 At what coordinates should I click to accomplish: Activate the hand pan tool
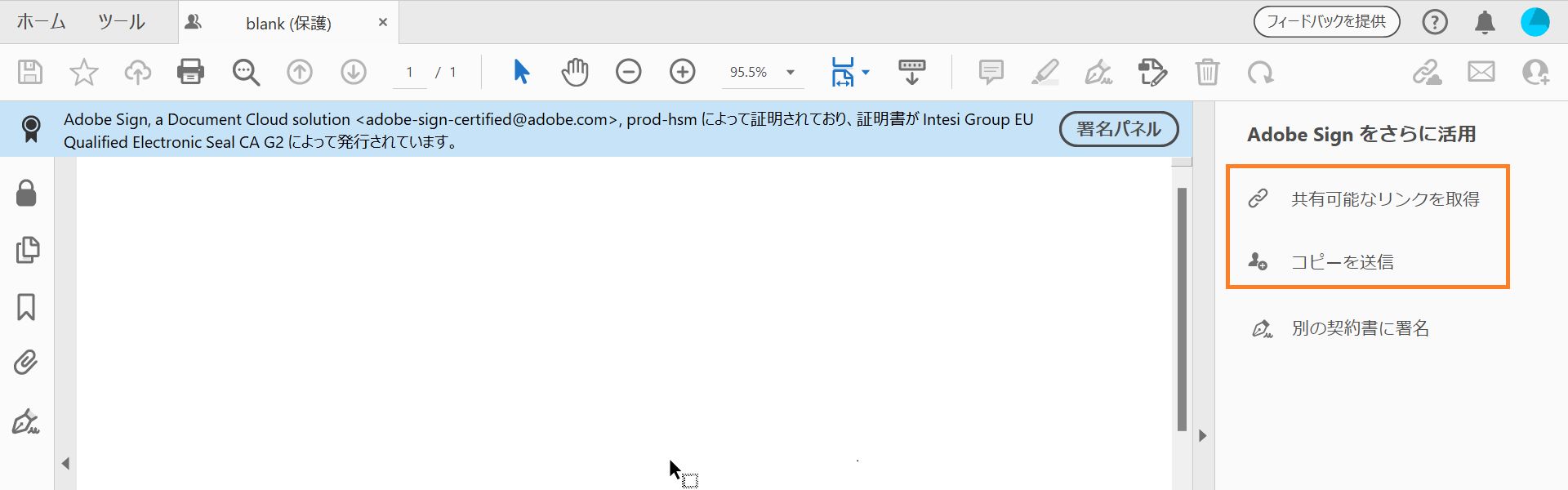(x=575, y=72)
